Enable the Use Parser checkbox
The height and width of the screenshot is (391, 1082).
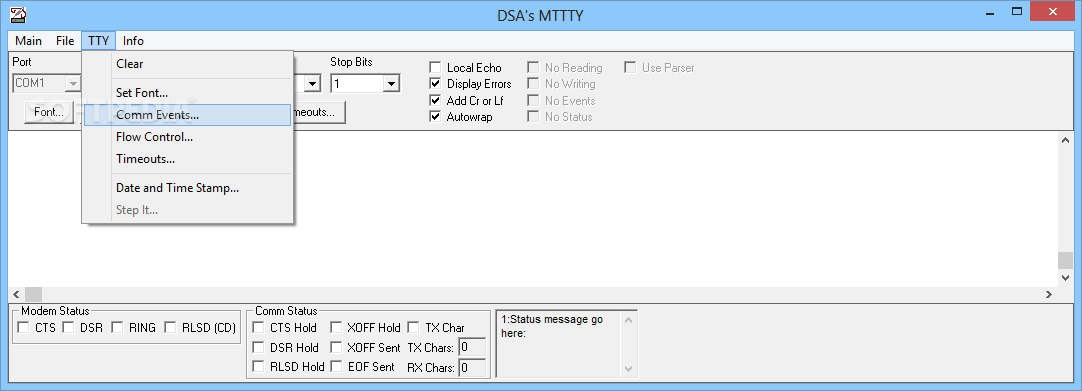630,68
